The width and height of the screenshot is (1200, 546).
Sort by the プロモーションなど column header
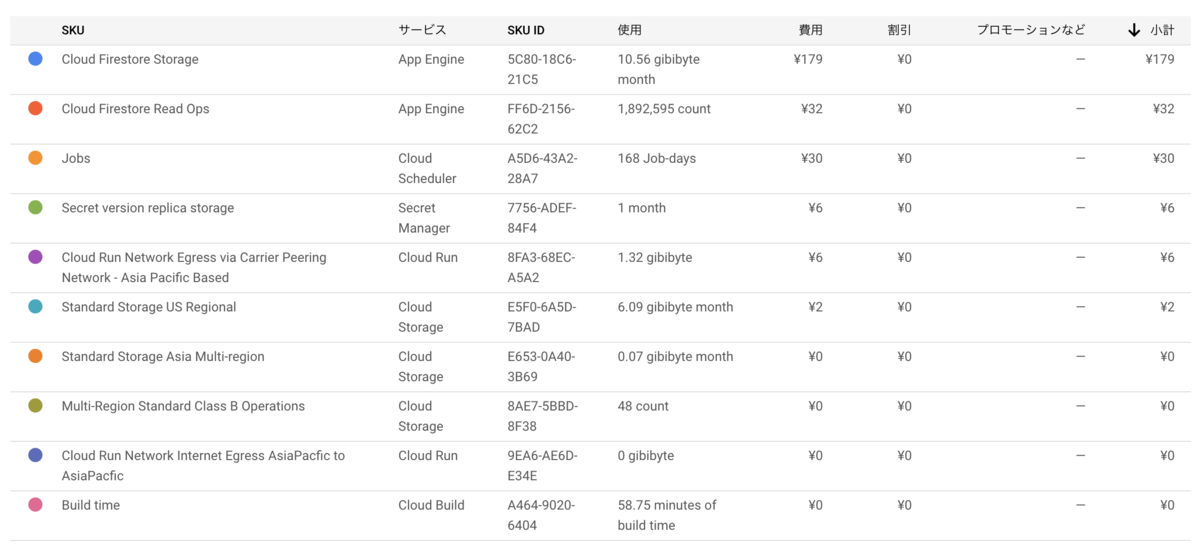tap(1031, 30)
